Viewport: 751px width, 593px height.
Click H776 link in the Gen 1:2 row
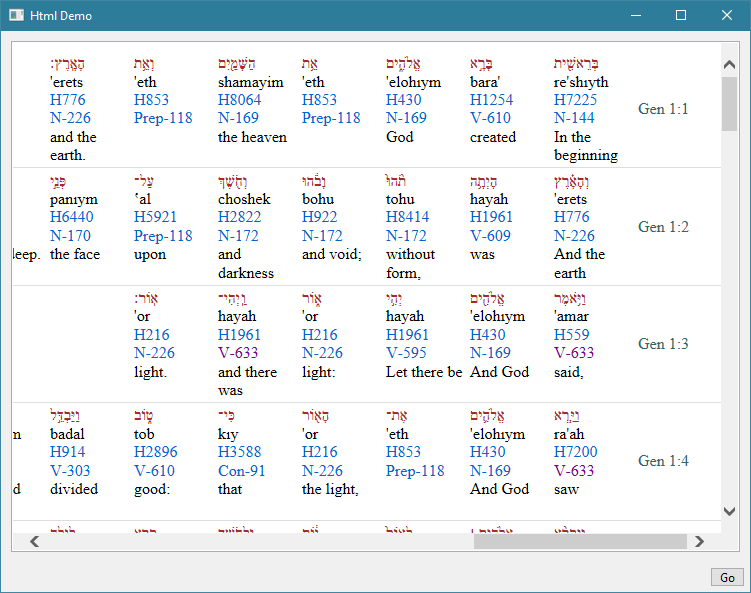(571, 217)
